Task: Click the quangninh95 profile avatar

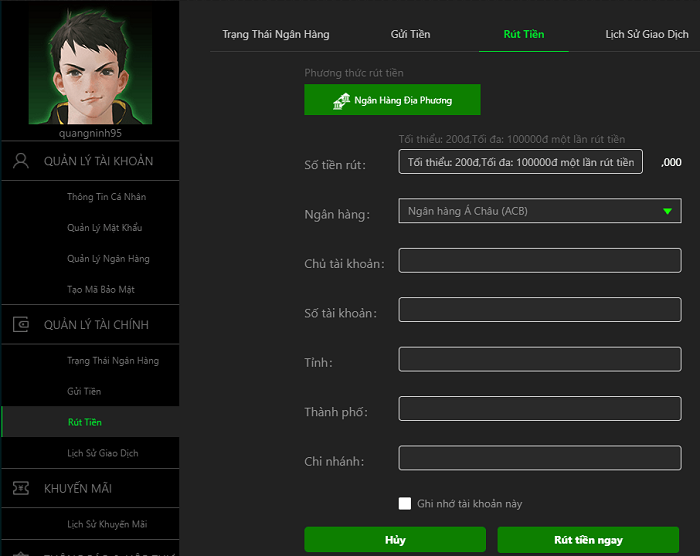Action: [90, 65]
